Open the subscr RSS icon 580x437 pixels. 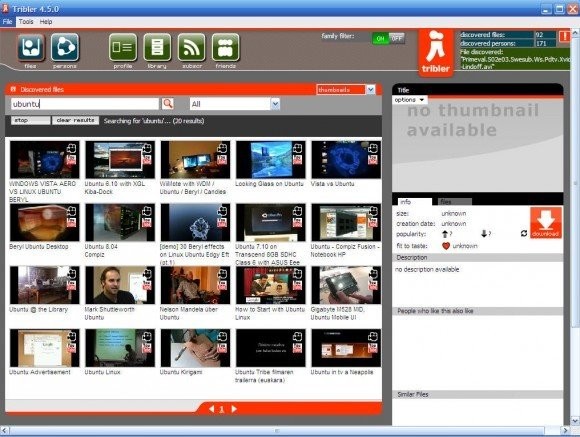coord(191,47)
